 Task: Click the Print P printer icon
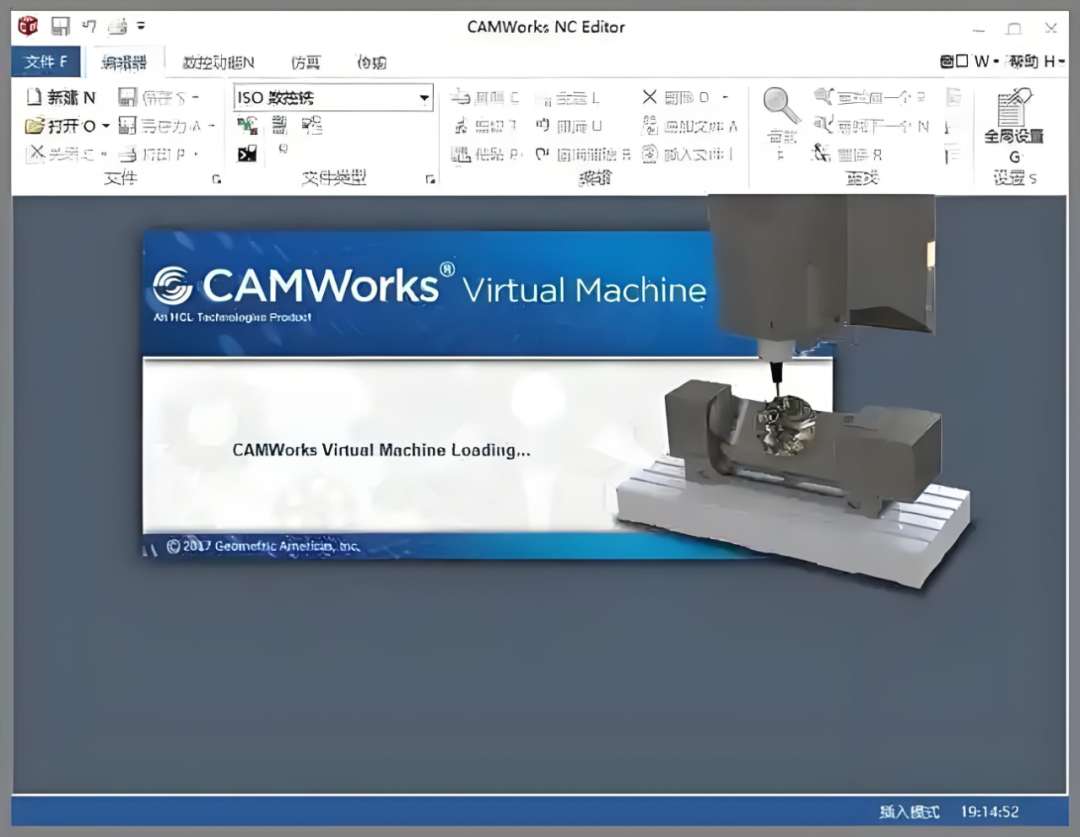(x=127, y=154)
